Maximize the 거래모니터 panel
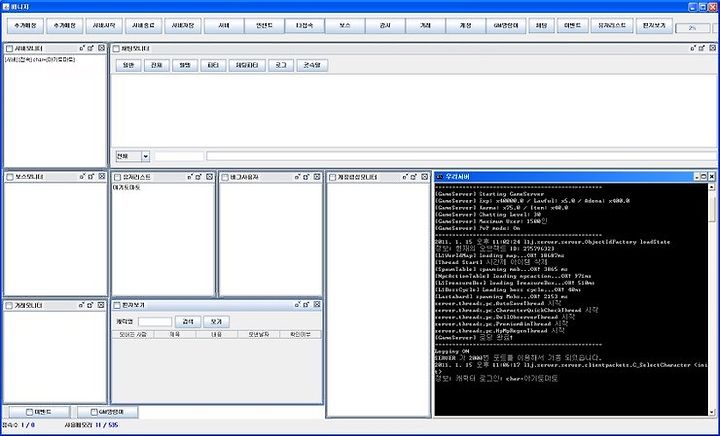Viewport: 720px width, 436px height. coord(90,305)
